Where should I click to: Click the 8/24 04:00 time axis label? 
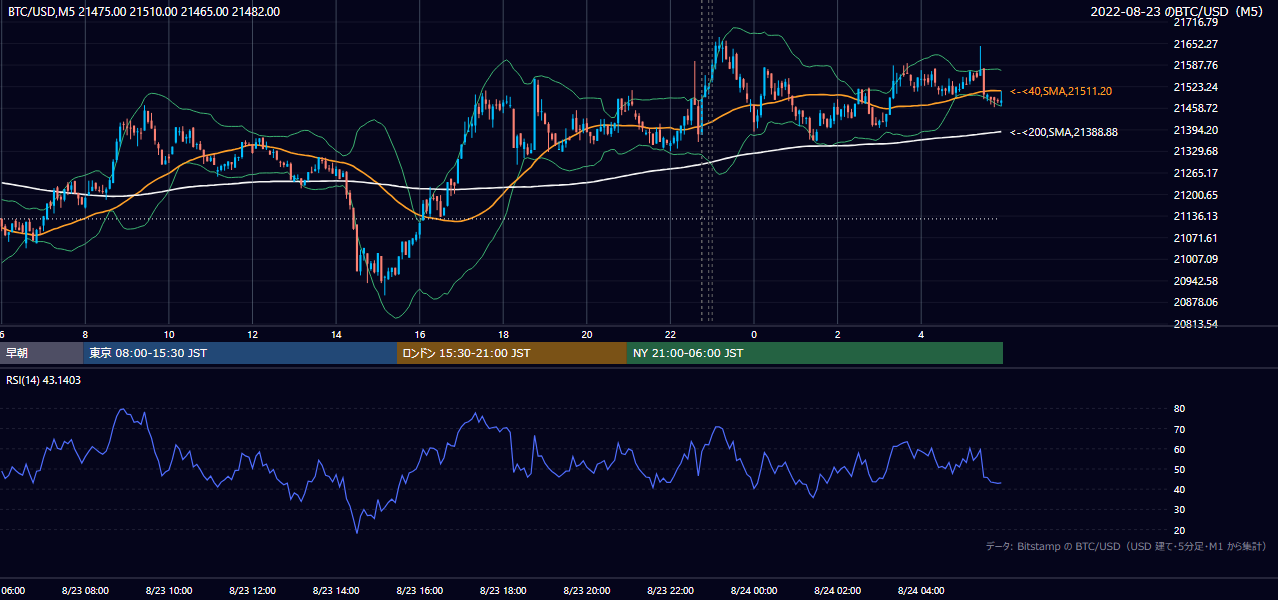pyautogui.click(x=921, y=591)
